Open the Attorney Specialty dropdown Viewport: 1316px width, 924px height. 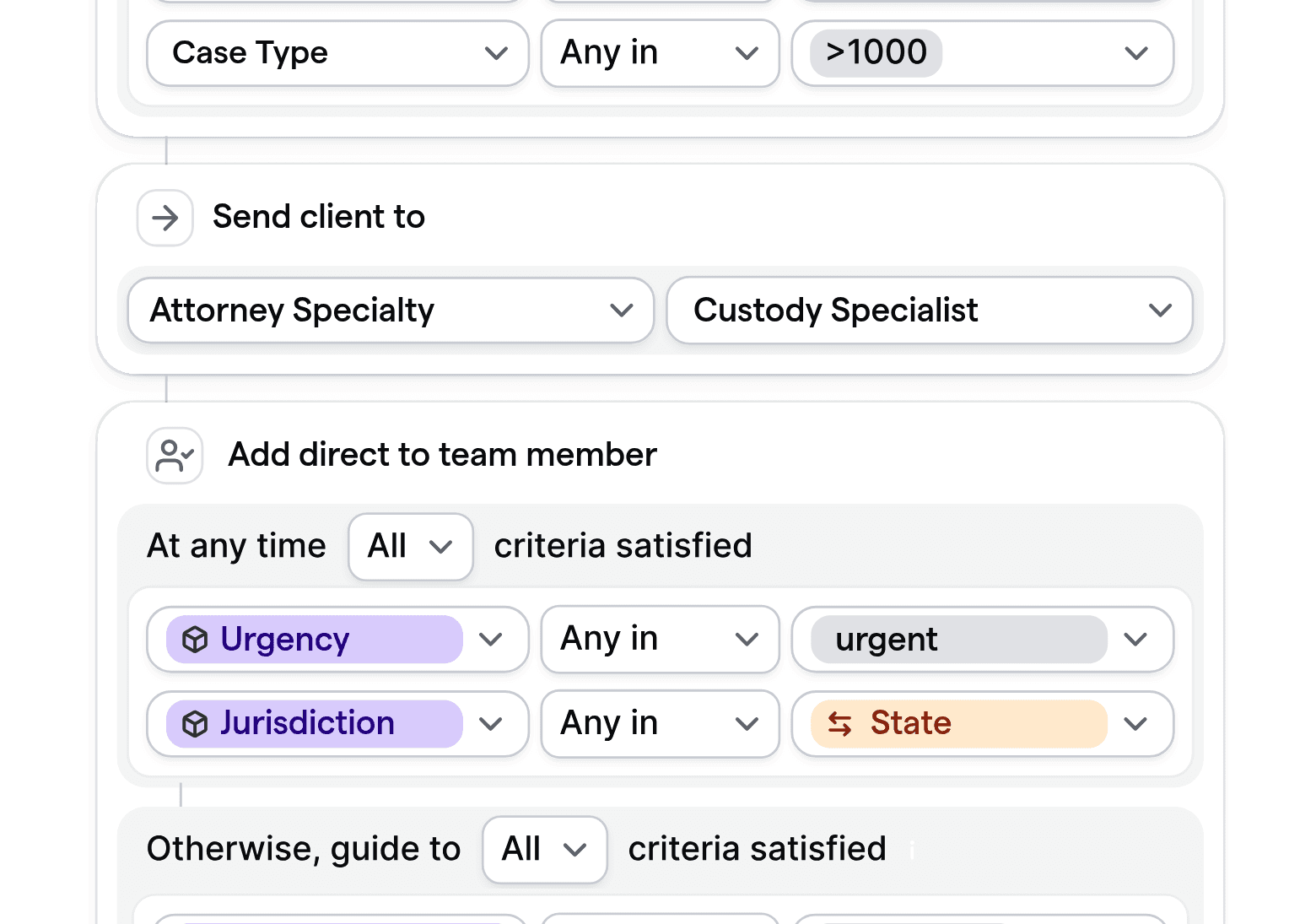pyautogui.click(x=390, y=311)
